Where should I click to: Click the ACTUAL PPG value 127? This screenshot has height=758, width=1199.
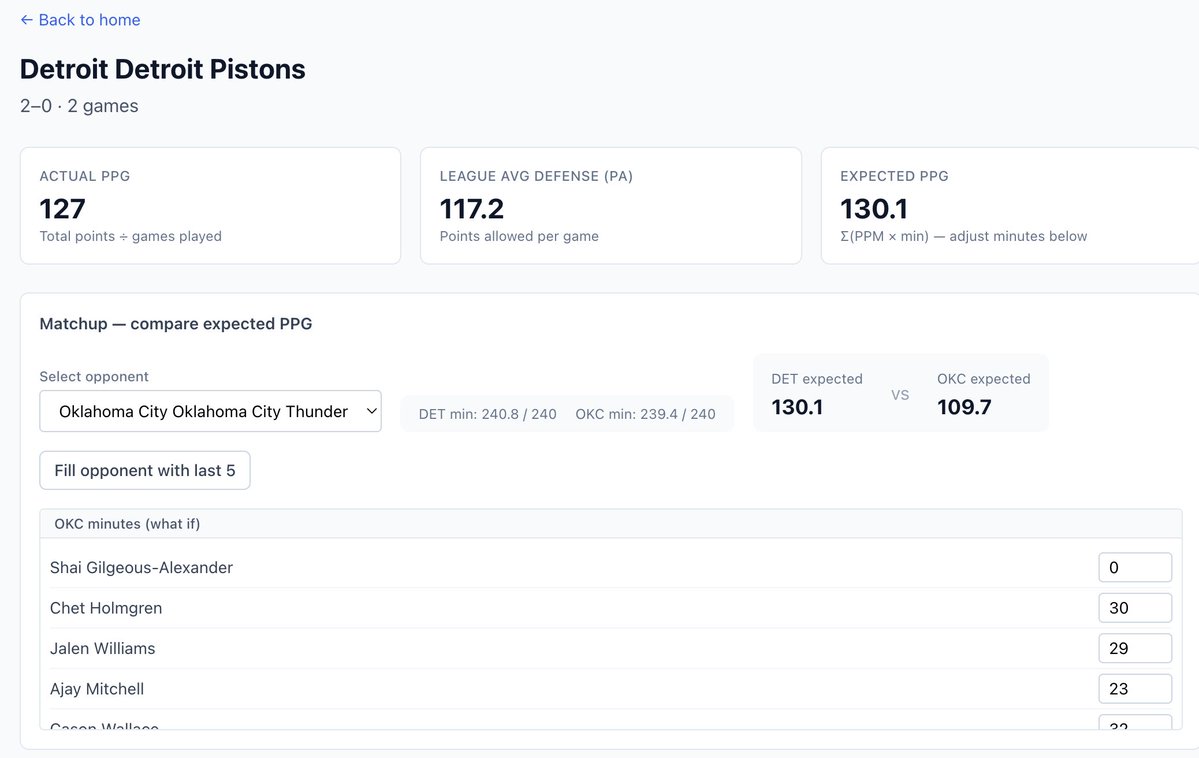pyautogui.click(x=63, y=209)
